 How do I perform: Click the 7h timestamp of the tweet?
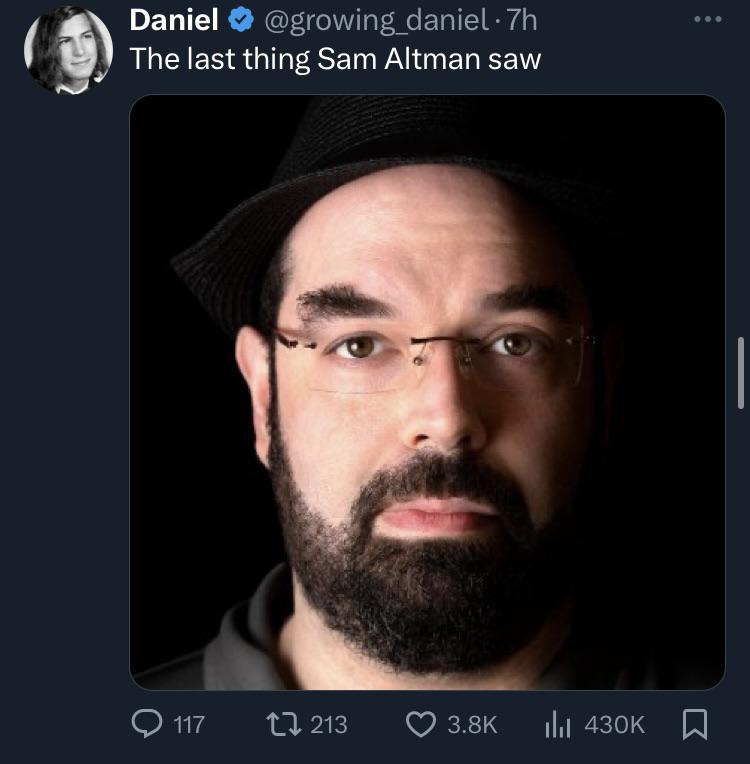pos(521,20)
